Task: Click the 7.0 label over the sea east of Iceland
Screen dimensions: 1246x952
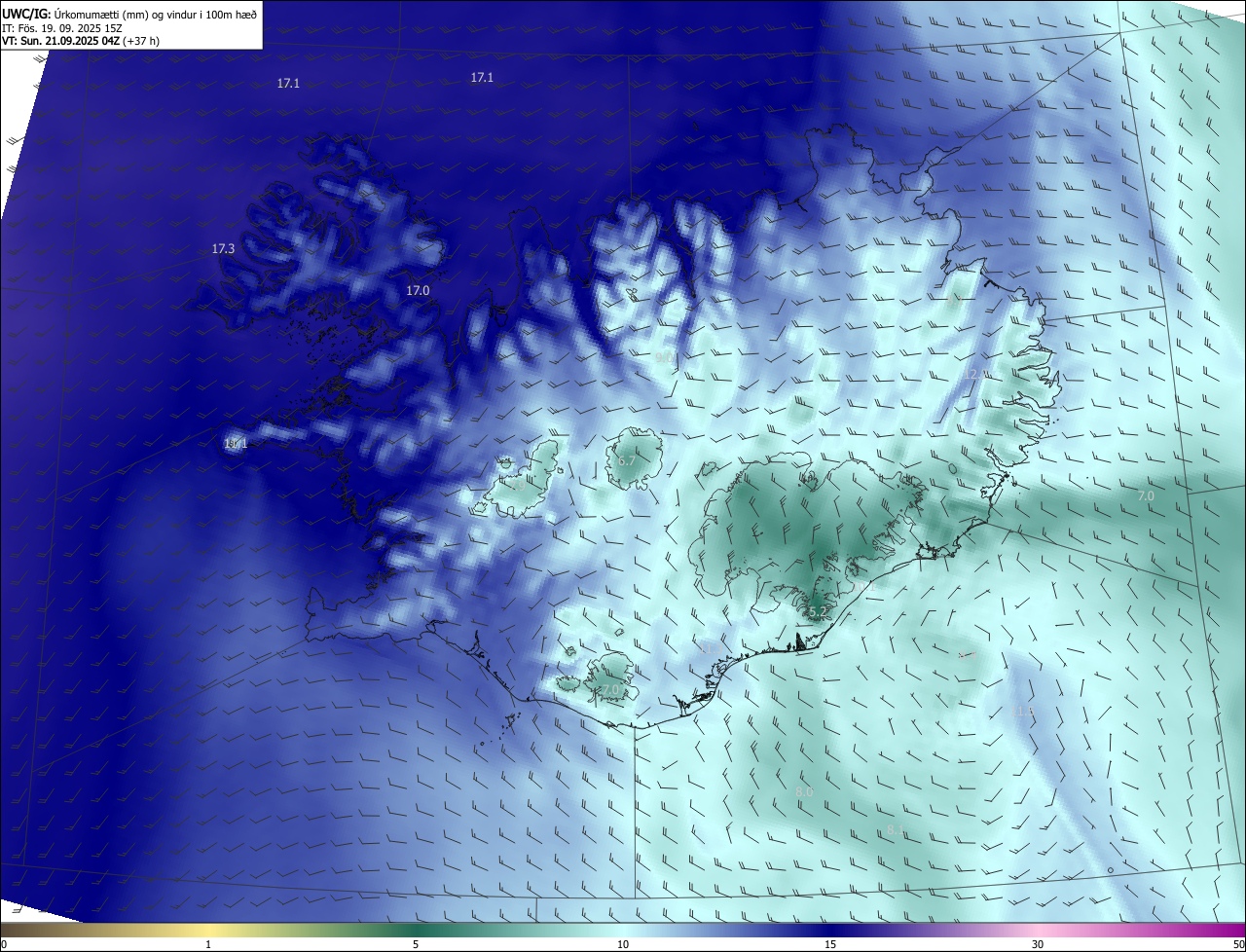Action: click(x=1146, y=496)
